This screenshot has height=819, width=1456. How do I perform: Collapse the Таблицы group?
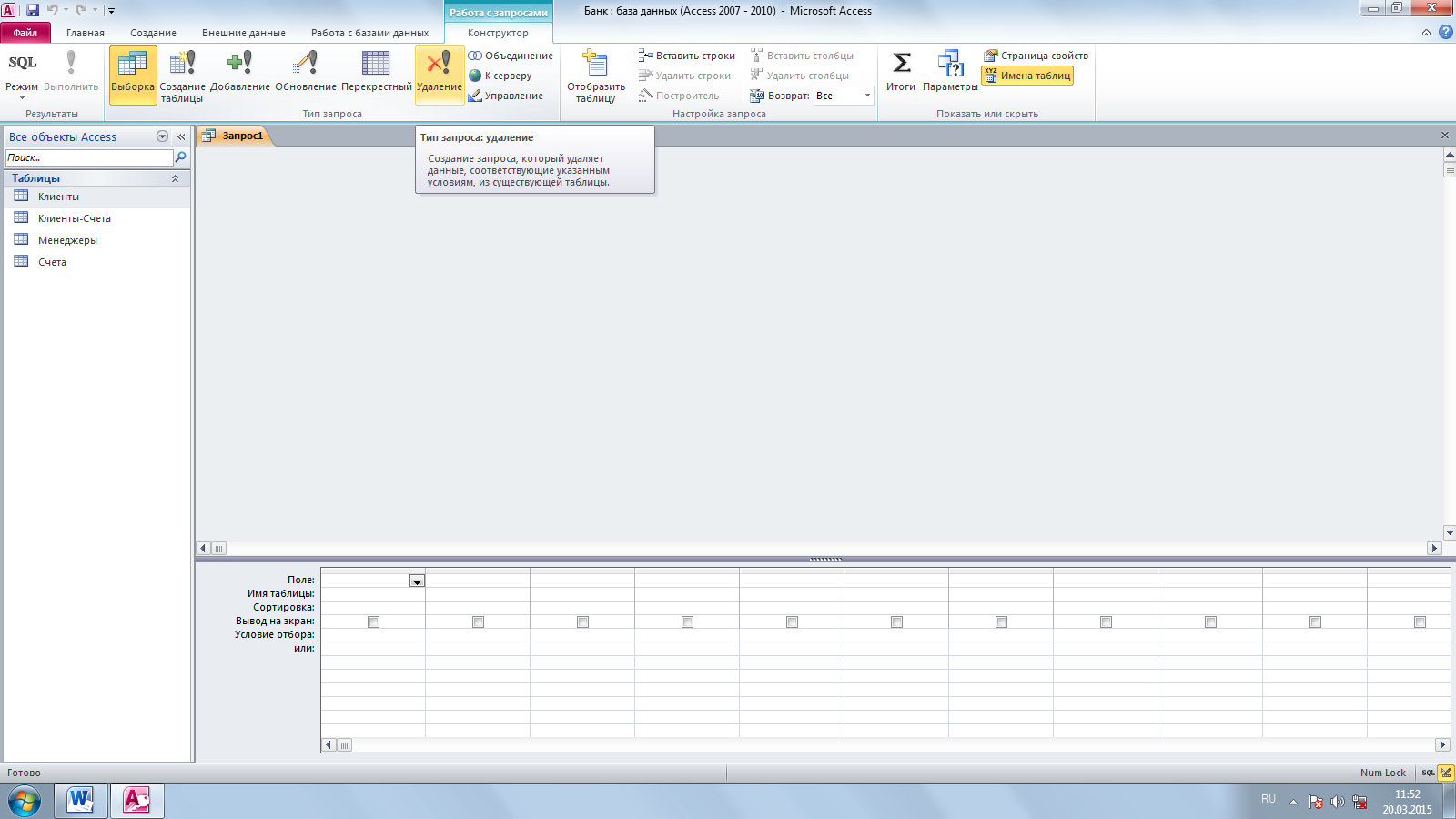click(x=175, y=178)
